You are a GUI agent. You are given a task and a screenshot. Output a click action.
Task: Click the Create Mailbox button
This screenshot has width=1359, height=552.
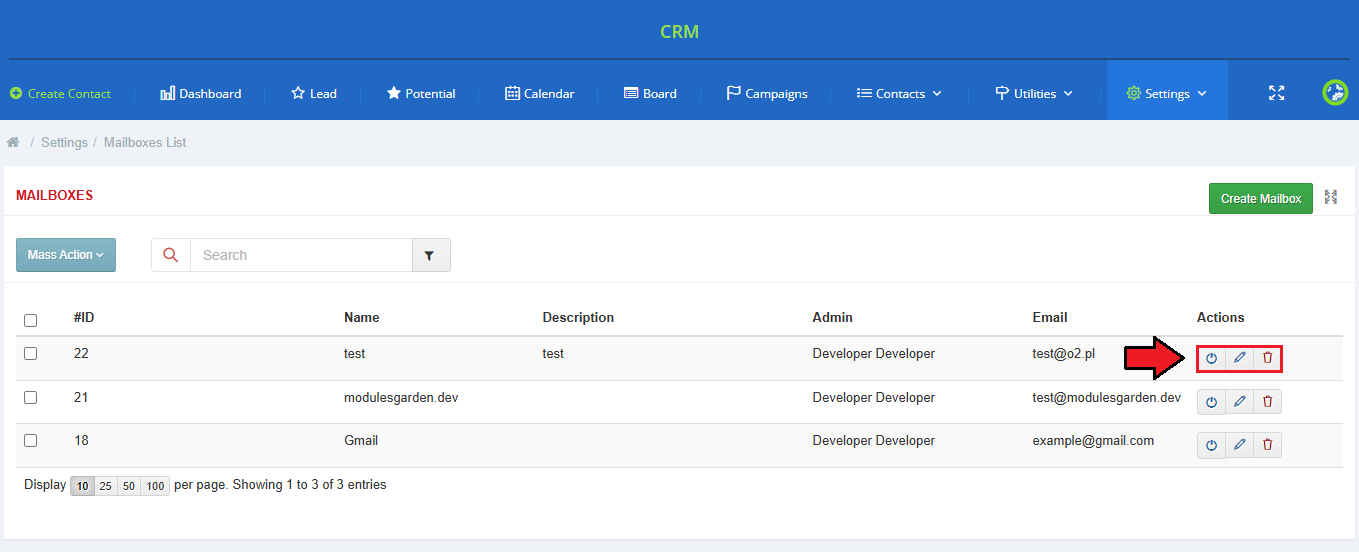pos(1261,198)
